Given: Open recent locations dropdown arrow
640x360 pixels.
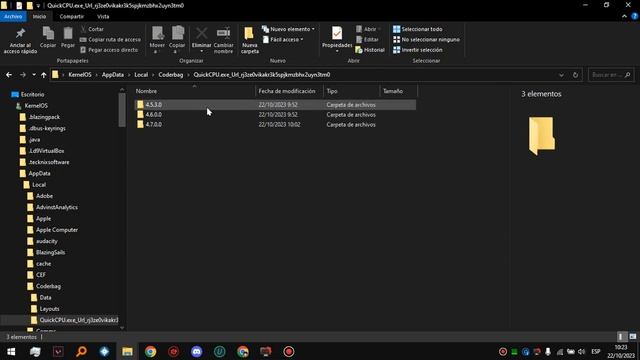Looking at the screenshot, I should pos(34,75).
